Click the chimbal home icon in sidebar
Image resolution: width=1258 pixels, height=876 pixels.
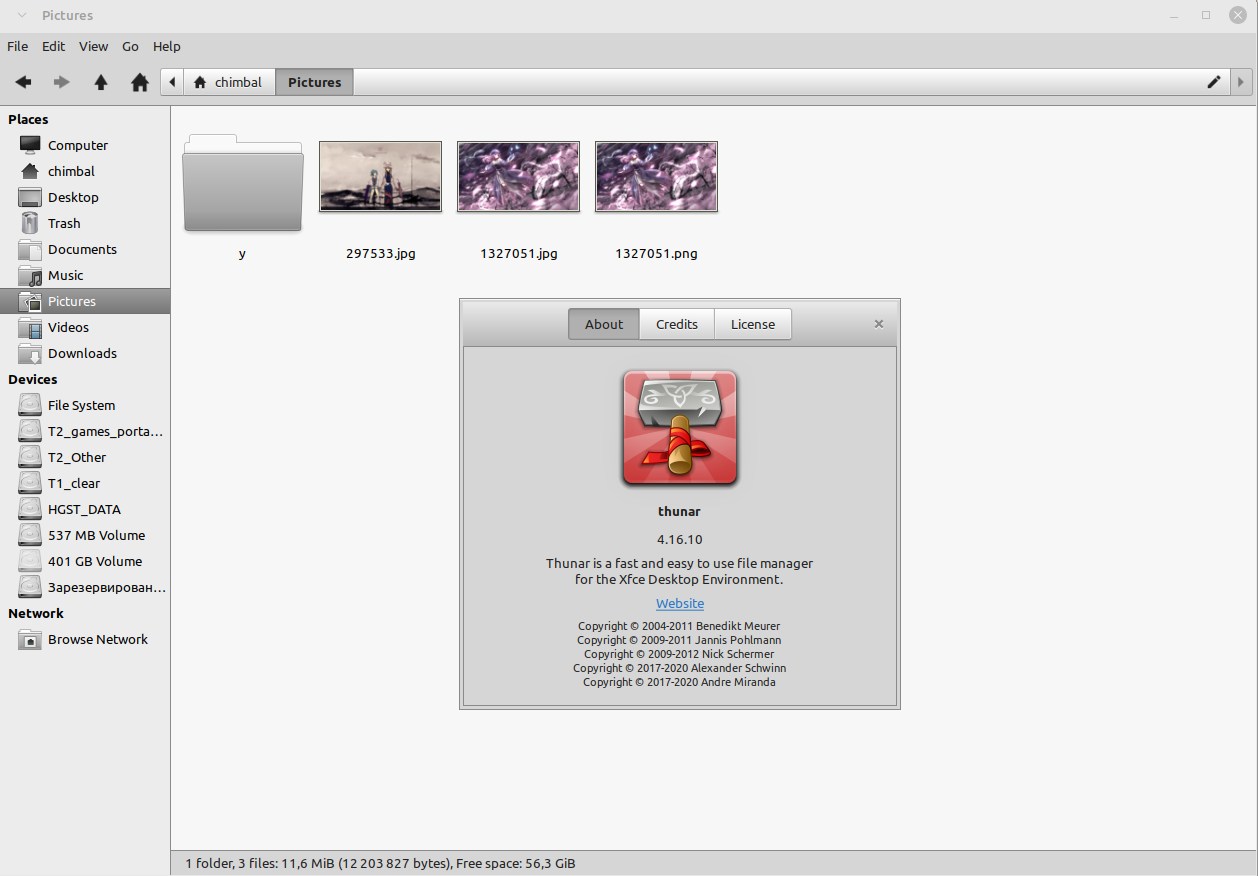coord(30,171)
